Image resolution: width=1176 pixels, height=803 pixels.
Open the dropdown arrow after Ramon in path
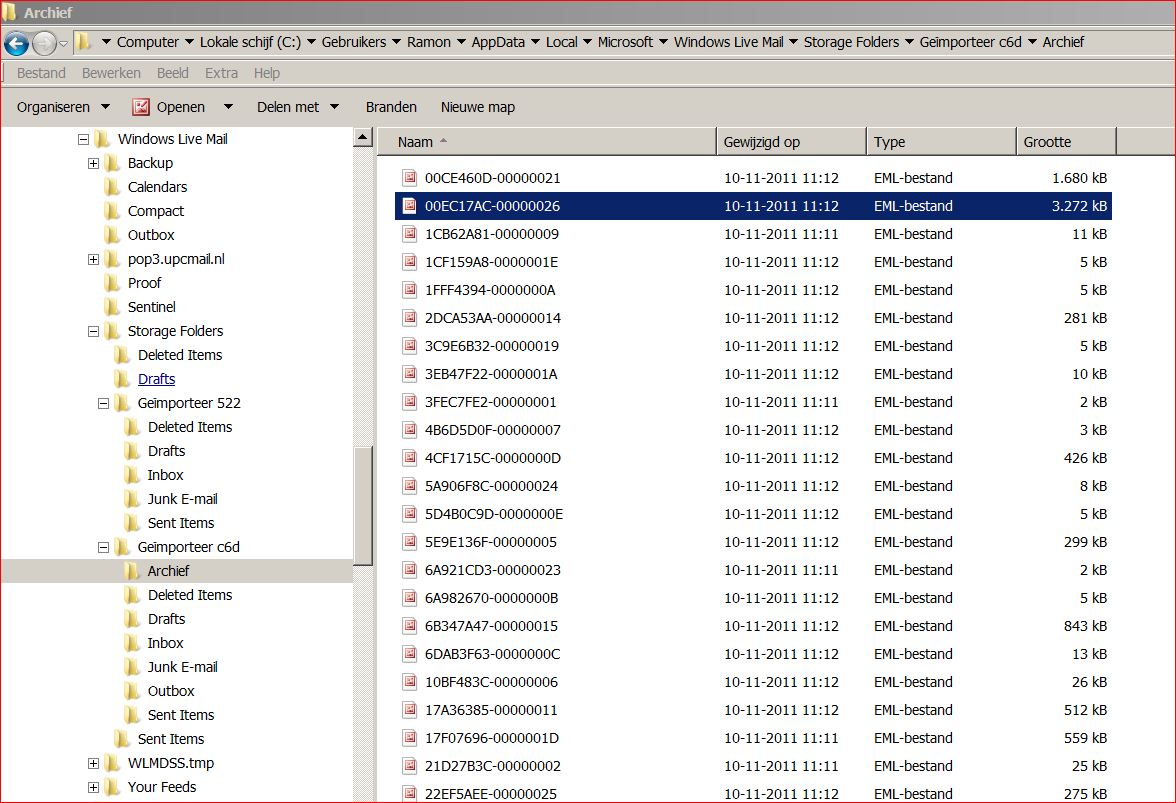(x=460, y=42)
